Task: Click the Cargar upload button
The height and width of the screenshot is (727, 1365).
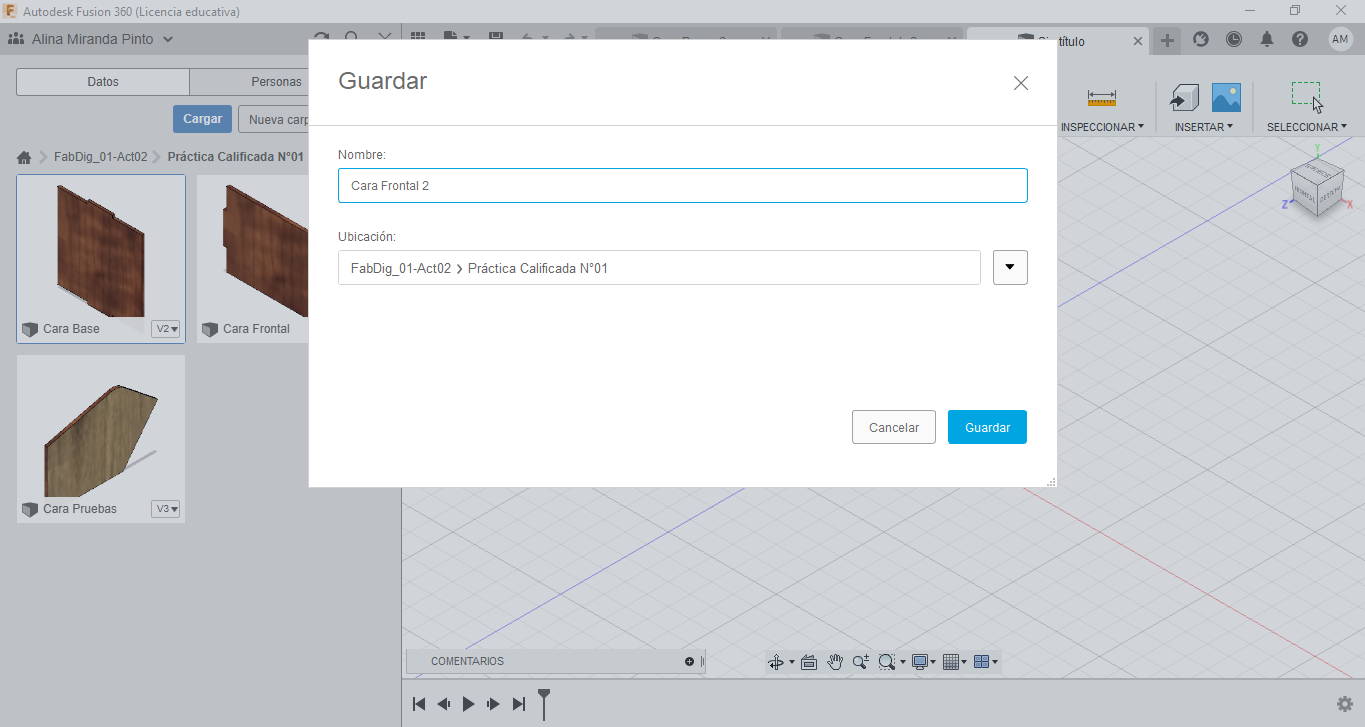Action: pyautogui.click(x=202, y=119)
